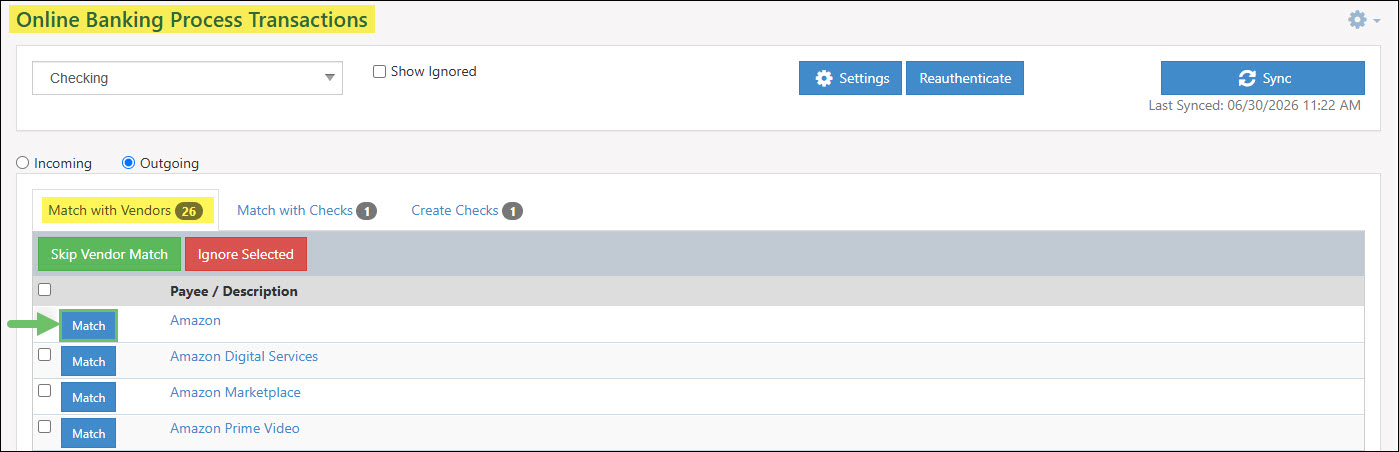
Task: Click the red Ignore Selected button
Action: [x=245, y=254]
